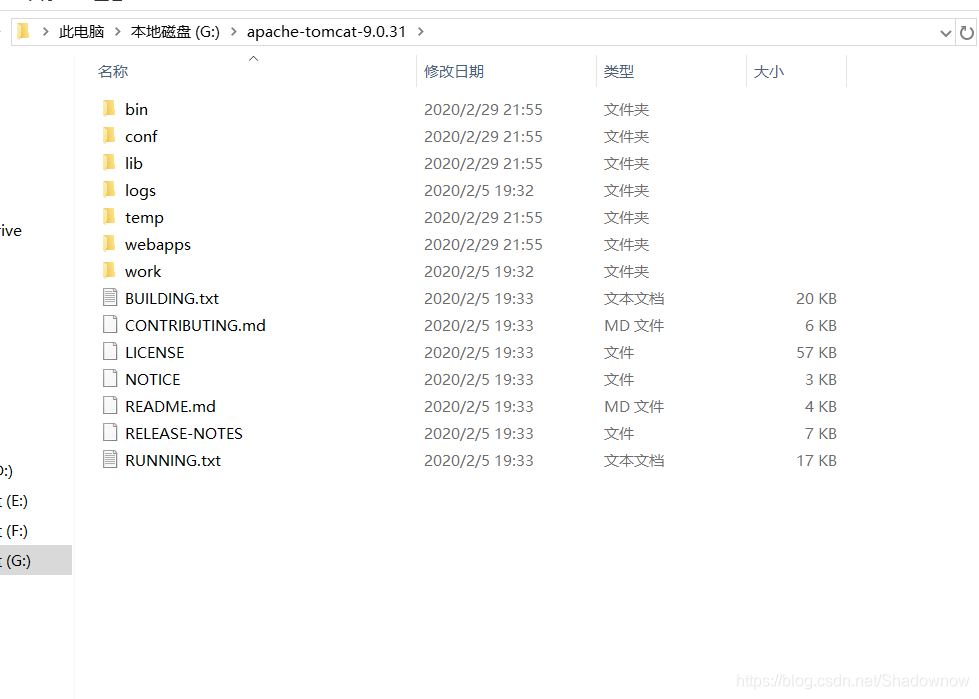Click the apache-tomcat-9.0.31 breadcrumb segment
Screen dimensions: 979x699
click(327, 32)
